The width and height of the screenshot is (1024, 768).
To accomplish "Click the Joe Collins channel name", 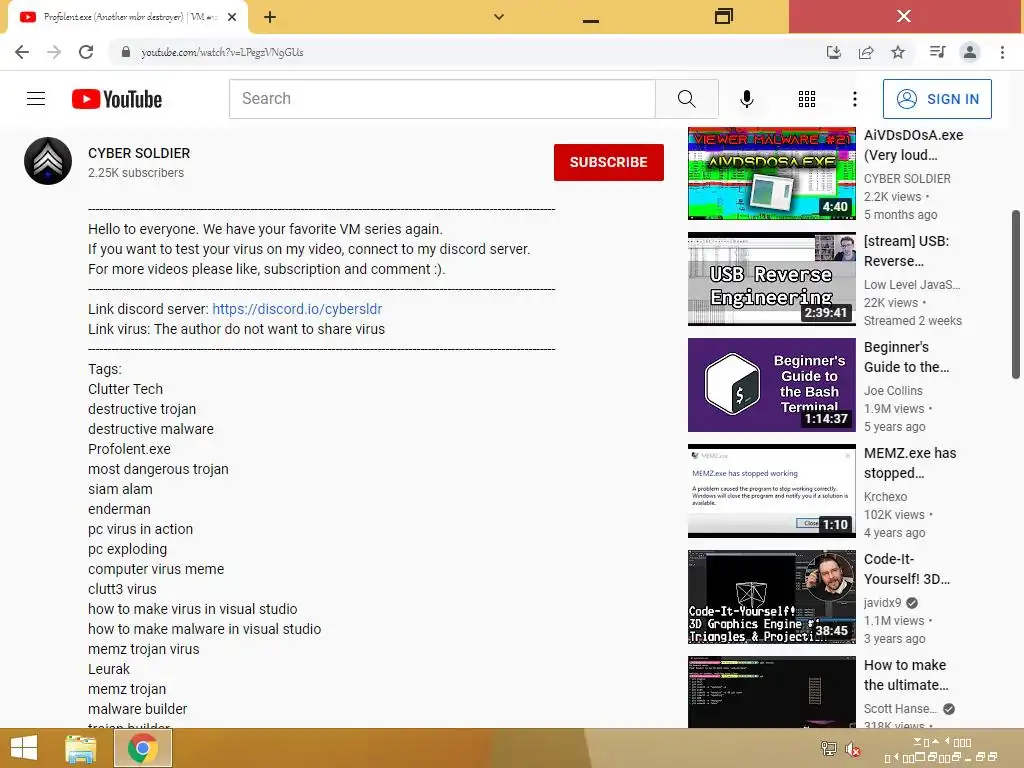I will 893,391.
